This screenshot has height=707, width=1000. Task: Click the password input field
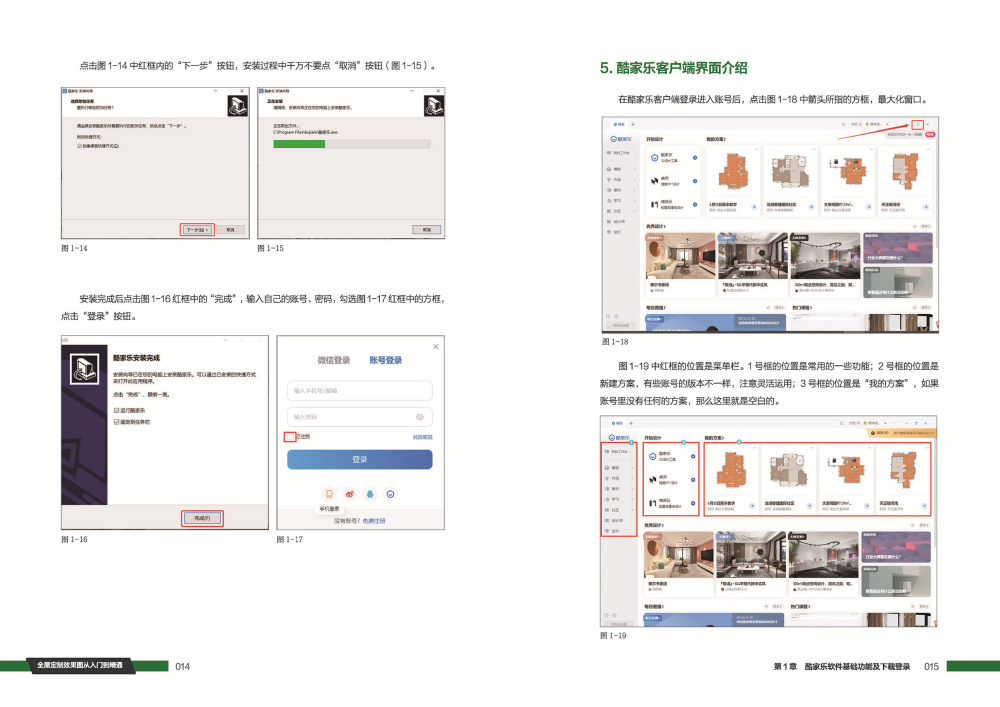click(360, 417)
